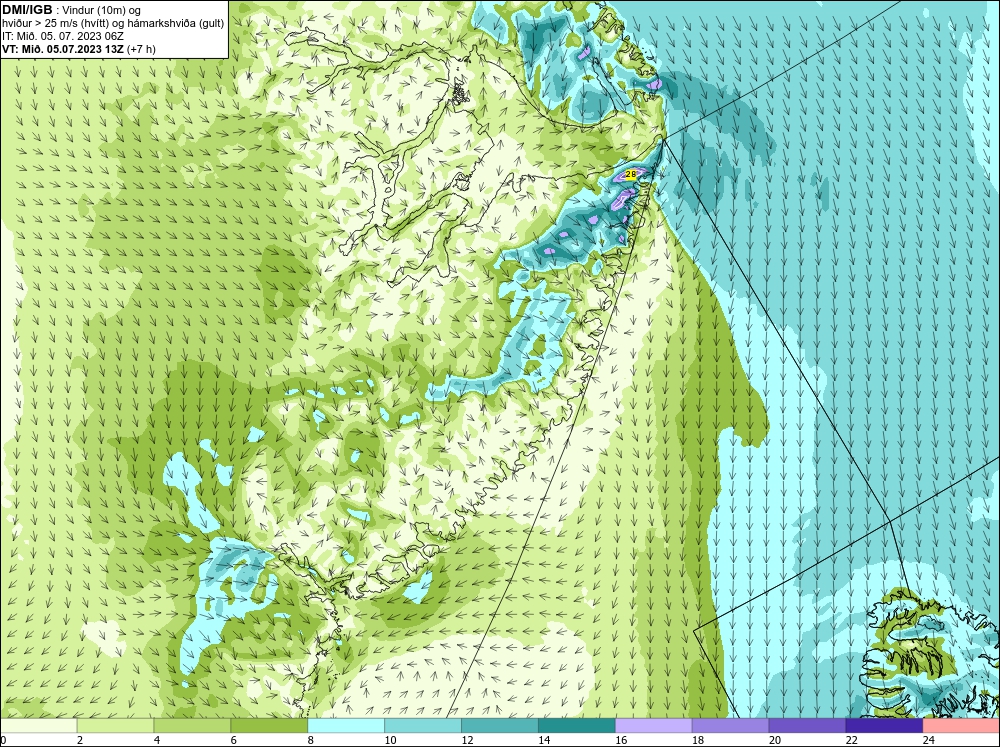The height and width of the screenshot is (747, 1000).
Task: Click the IT: Mið. 05. 07. 2023 06Z line
Action: coord(63,36)
